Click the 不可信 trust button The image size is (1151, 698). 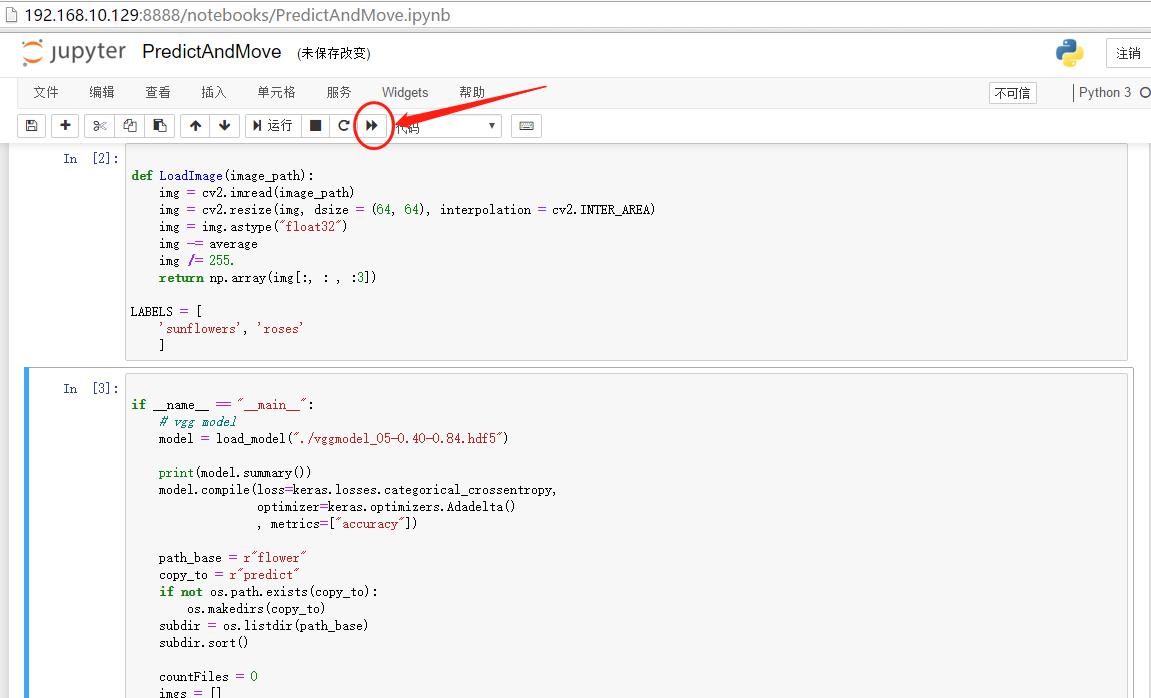[1013, 93]
